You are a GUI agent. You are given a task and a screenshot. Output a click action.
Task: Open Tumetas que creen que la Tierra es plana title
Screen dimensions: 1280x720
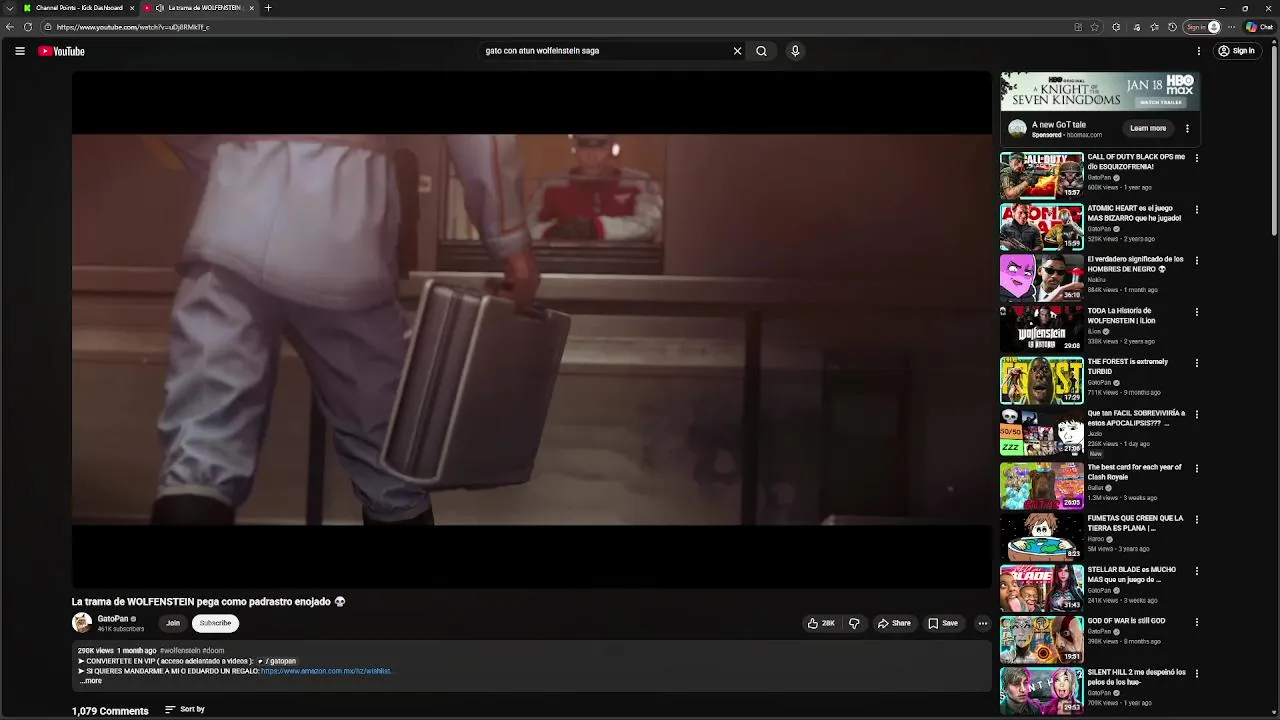(1135, 523)
